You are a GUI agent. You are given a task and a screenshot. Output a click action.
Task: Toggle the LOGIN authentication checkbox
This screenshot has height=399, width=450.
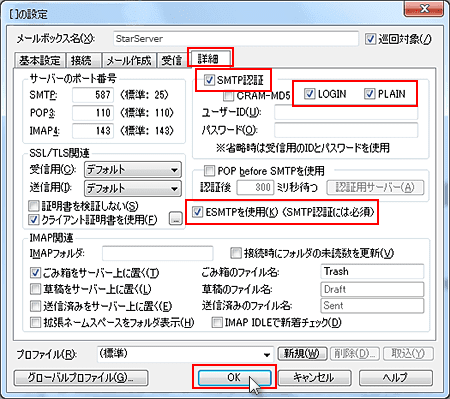[310, 94]
